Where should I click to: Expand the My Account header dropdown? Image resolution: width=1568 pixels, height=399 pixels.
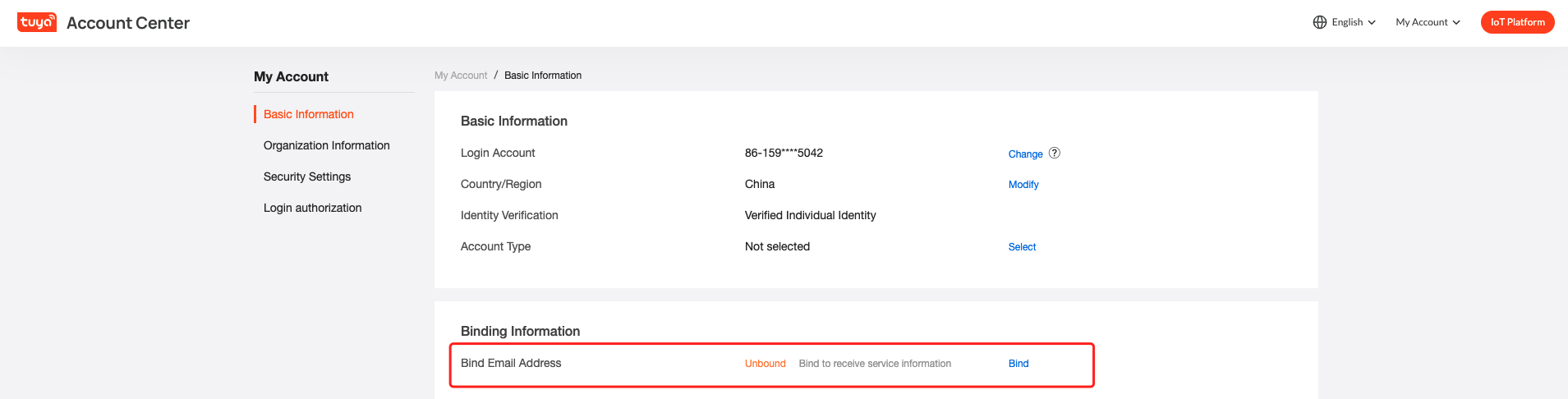pos(1428,22)
